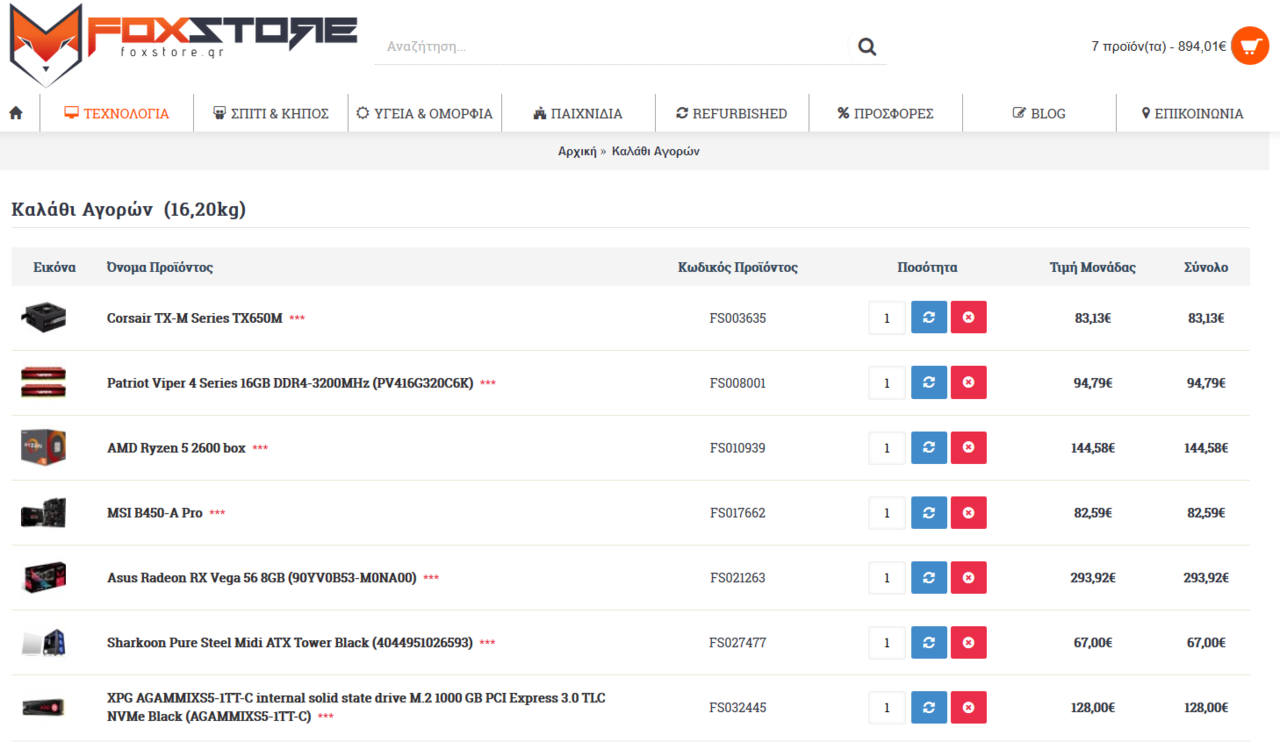
Task: Click the Sharkoon tower case thumbnail
Action: point(44,643)
